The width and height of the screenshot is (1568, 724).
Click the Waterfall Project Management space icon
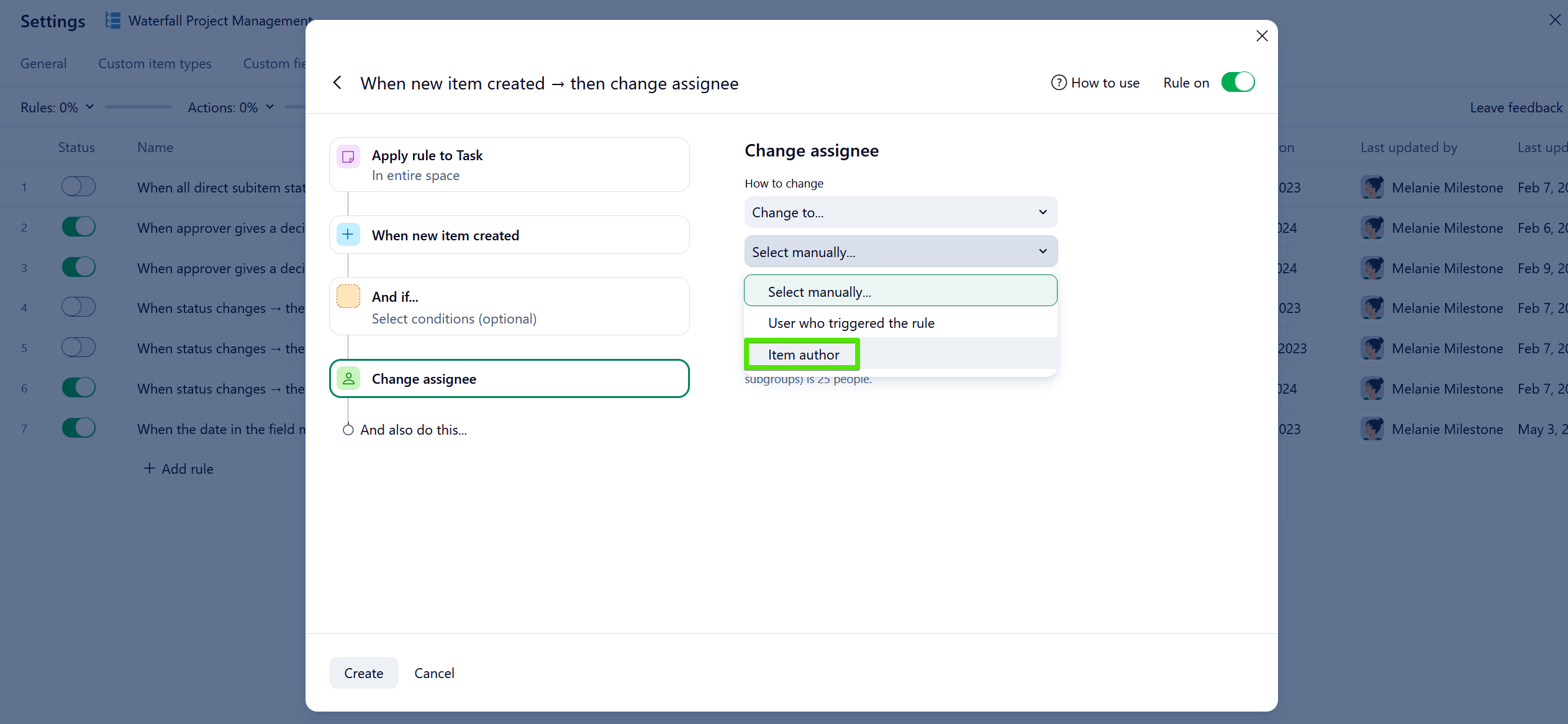point(113,20)
